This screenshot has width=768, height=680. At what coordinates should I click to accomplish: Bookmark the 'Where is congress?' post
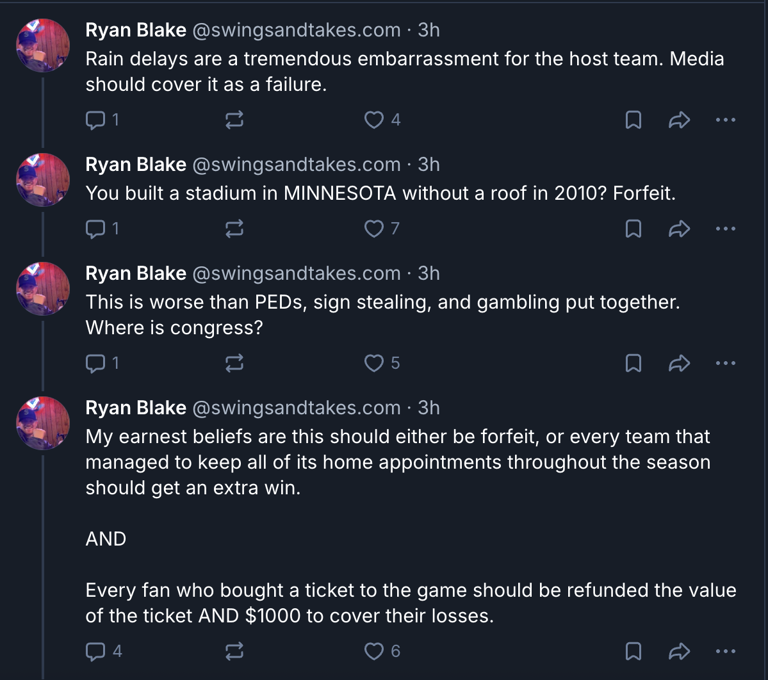pos(633,363)
